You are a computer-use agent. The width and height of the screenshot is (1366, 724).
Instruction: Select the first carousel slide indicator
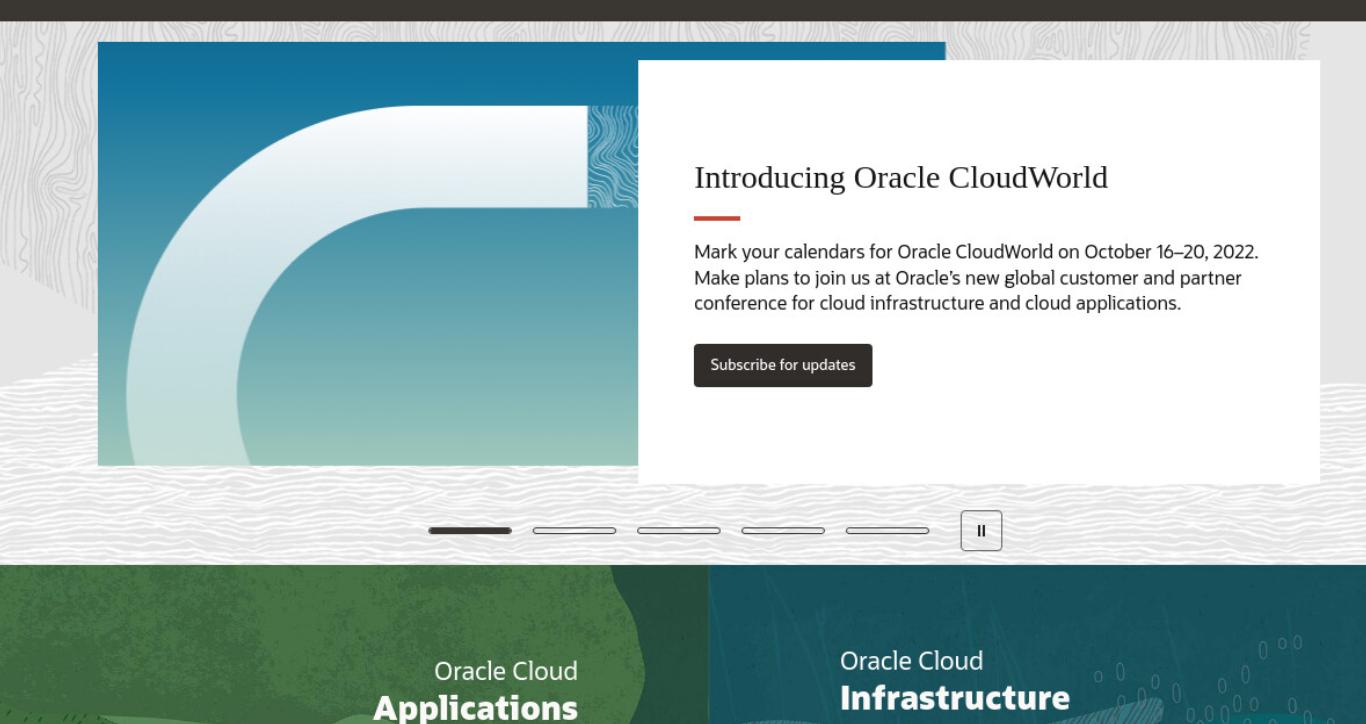click(x=470, y=531)
